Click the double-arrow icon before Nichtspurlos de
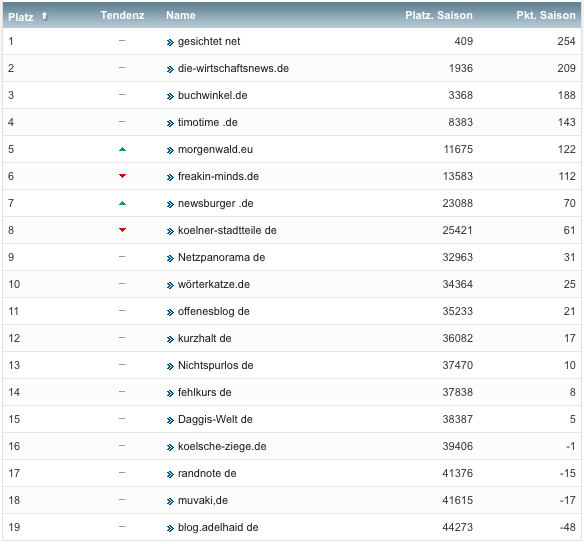The image size is (584, 544). (x=170, y=366)
